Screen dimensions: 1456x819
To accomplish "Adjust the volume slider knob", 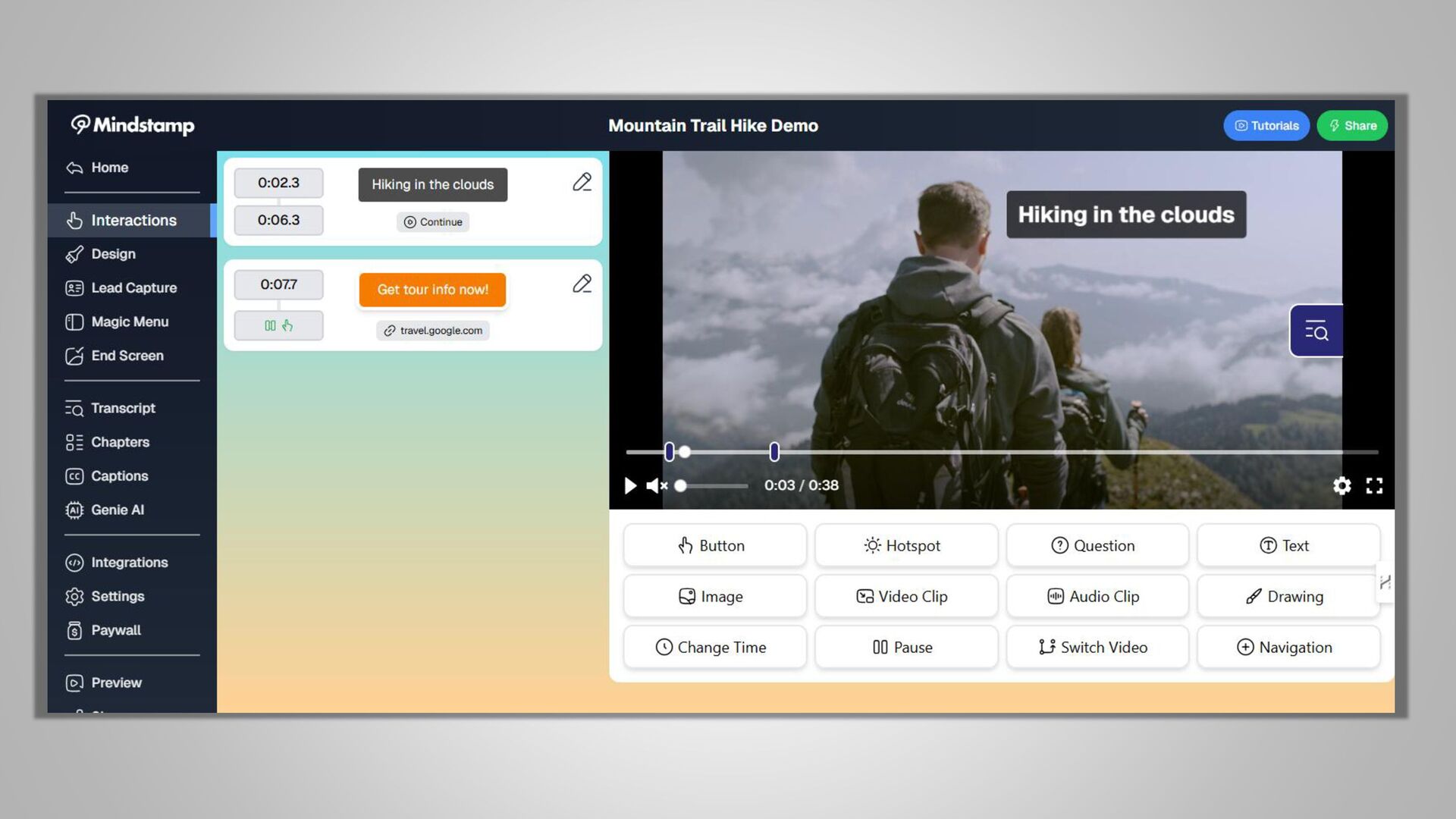I will [x=680, y=486].
